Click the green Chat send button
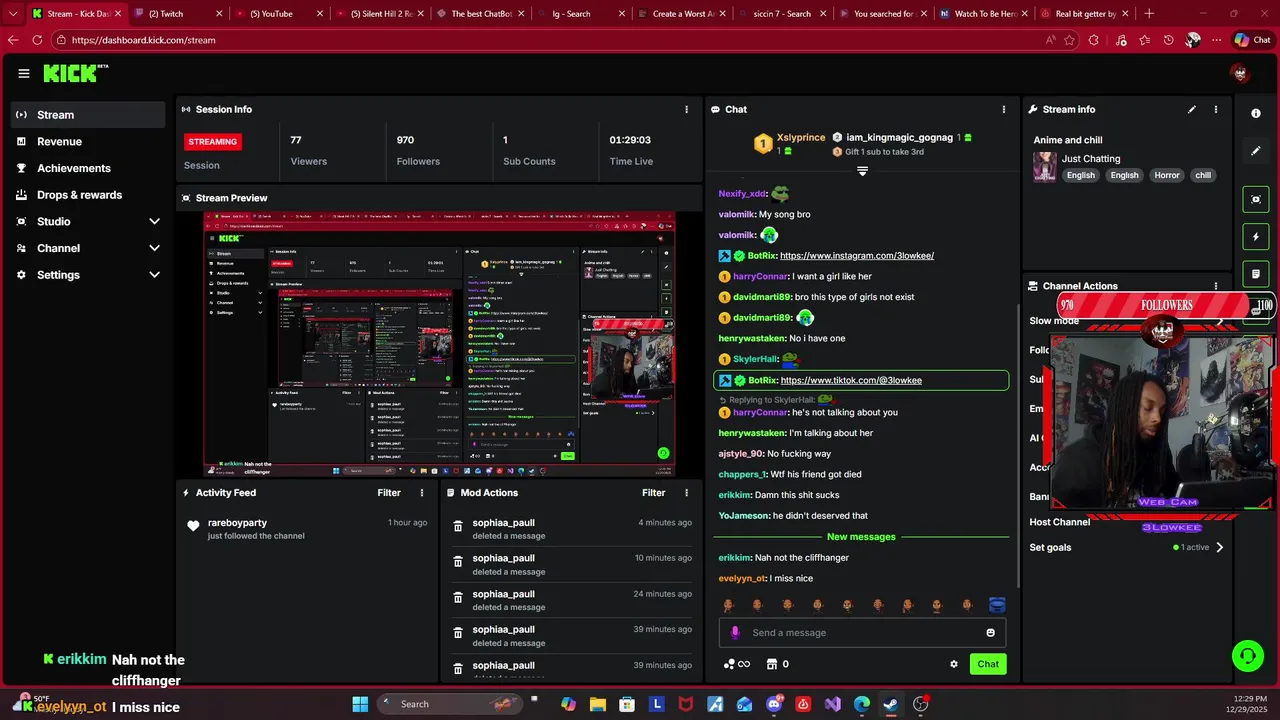The height and width of the screenshot is (720, 1280). pyautogui.click(x=988, y=664)
